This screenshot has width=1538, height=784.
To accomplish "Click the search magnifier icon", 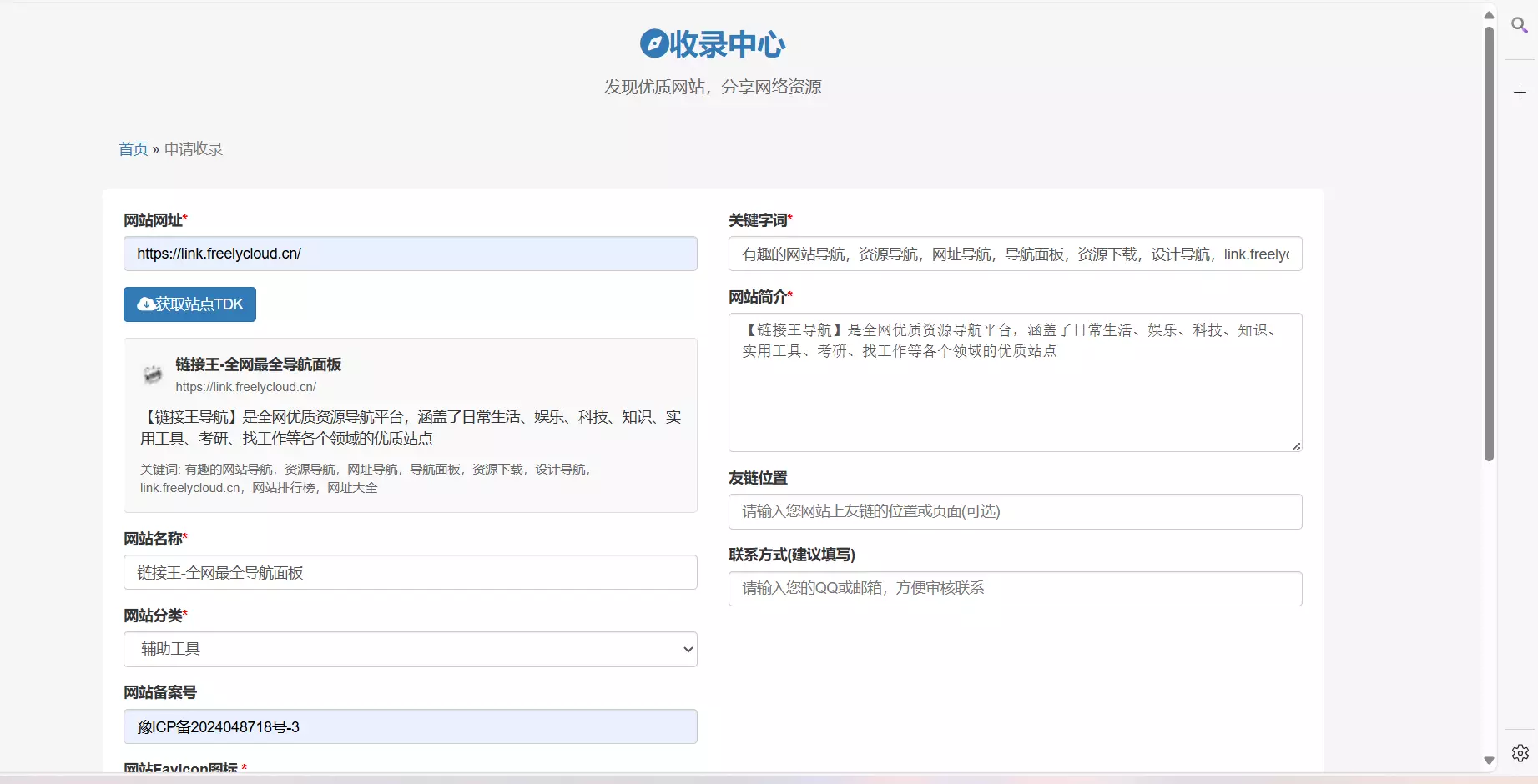I will [x=1520, y=26].
